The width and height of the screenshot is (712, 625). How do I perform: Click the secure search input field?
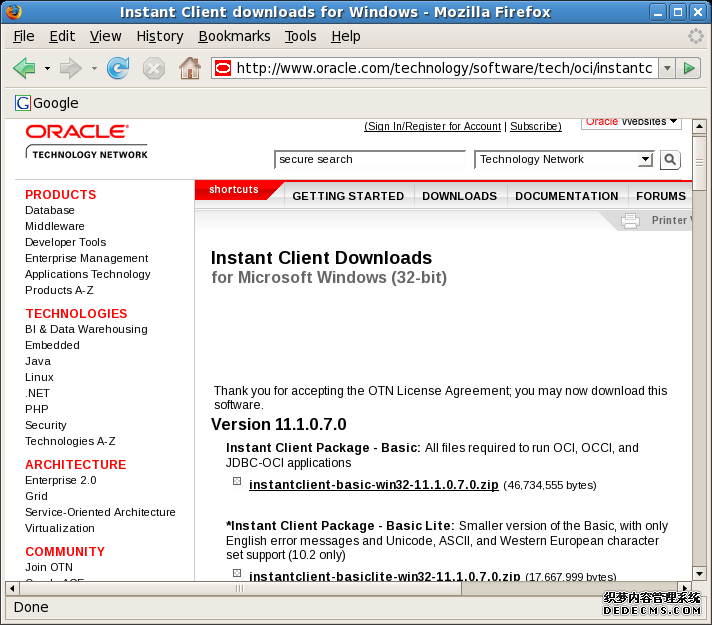[370, 160]
